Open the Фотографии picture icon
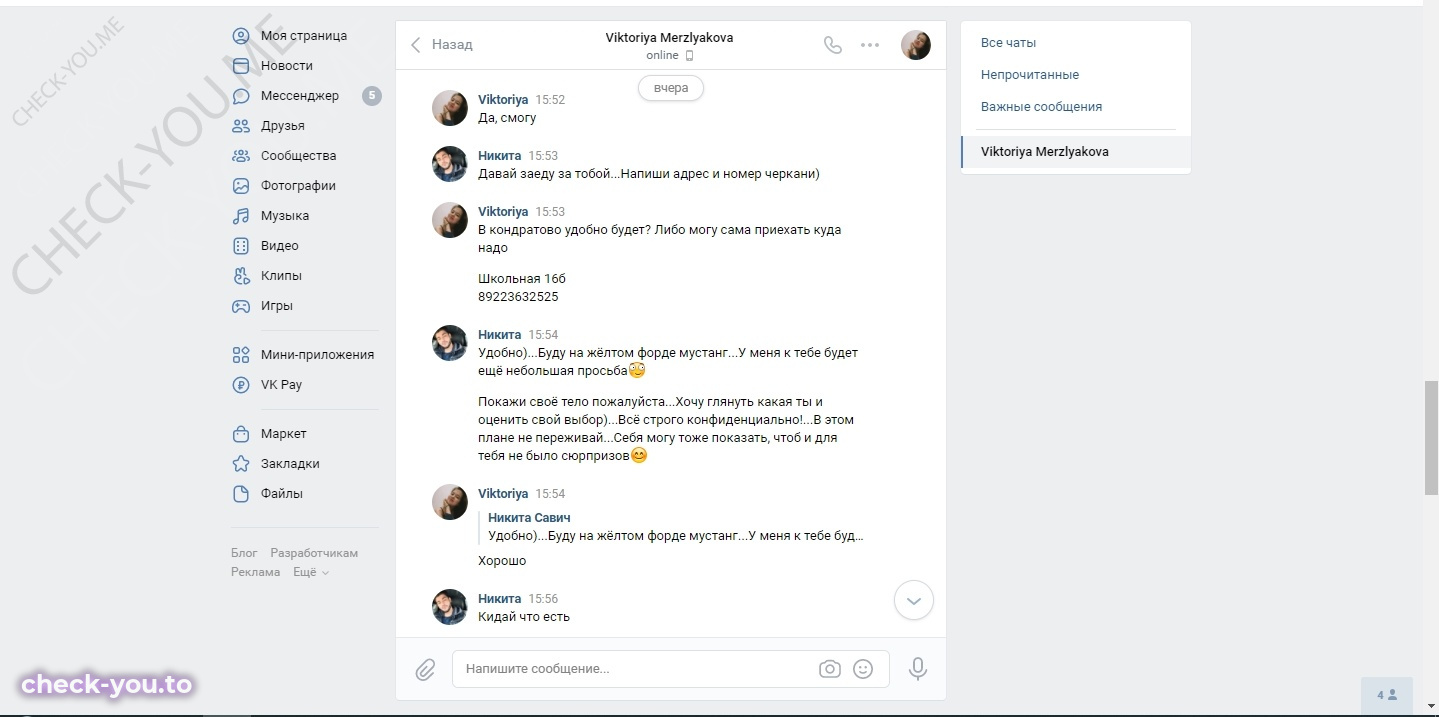 click(x=241, y=186)
